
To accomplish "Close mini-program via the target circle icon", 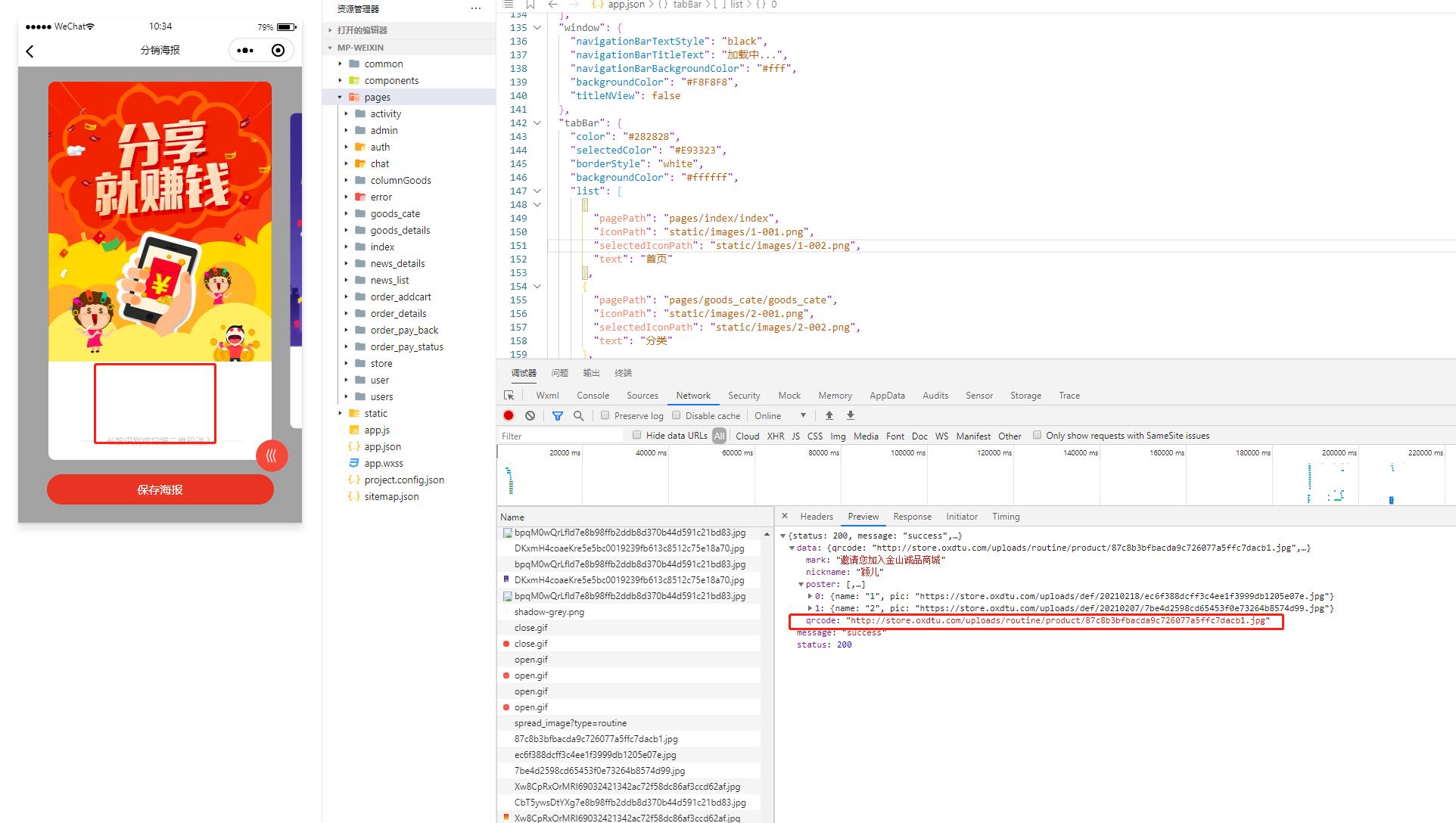I will pos(278,51).
